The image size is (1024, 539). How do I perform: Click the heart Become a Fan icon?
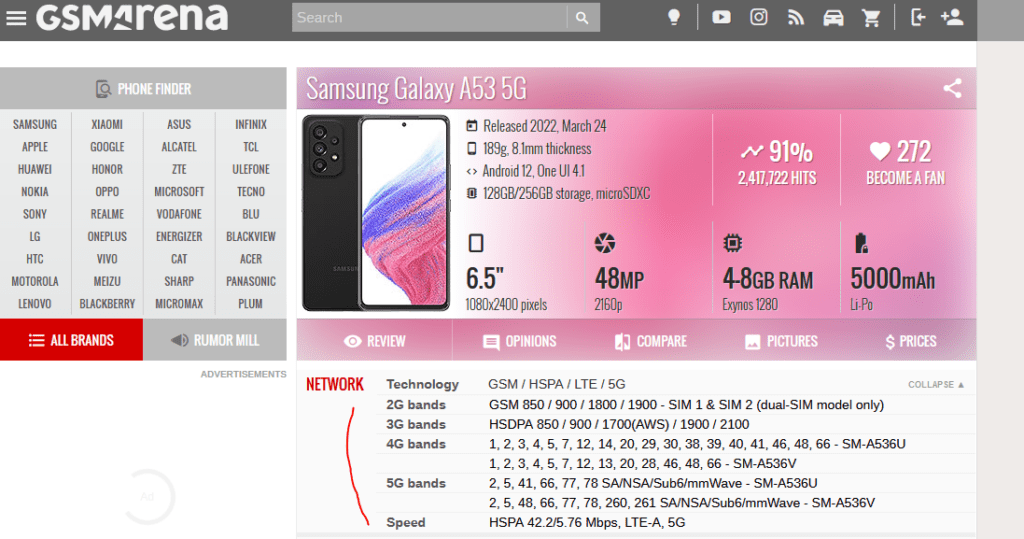pos(880,152)
